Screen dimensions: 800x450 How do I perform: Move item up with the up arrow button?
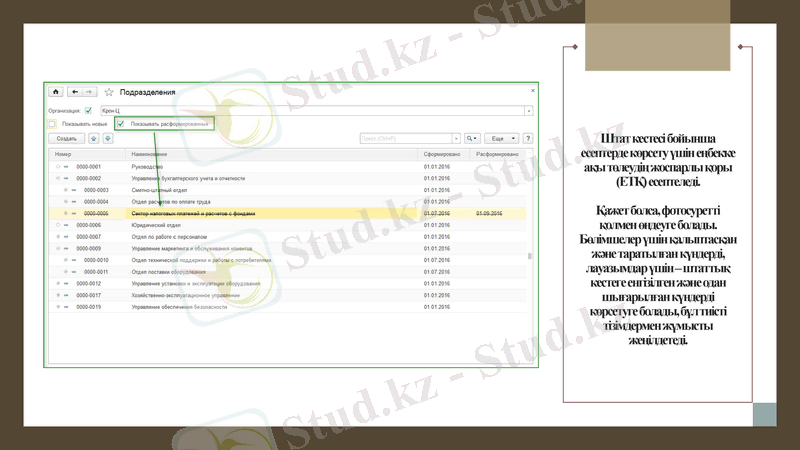(x=94, y=139)
